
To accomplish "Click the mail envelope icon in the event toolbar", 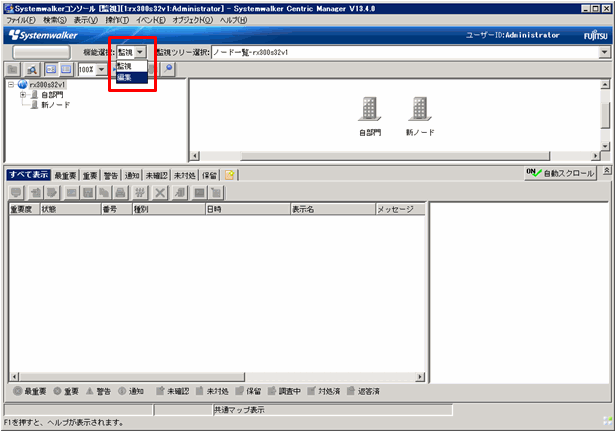I will click(72, 193).
